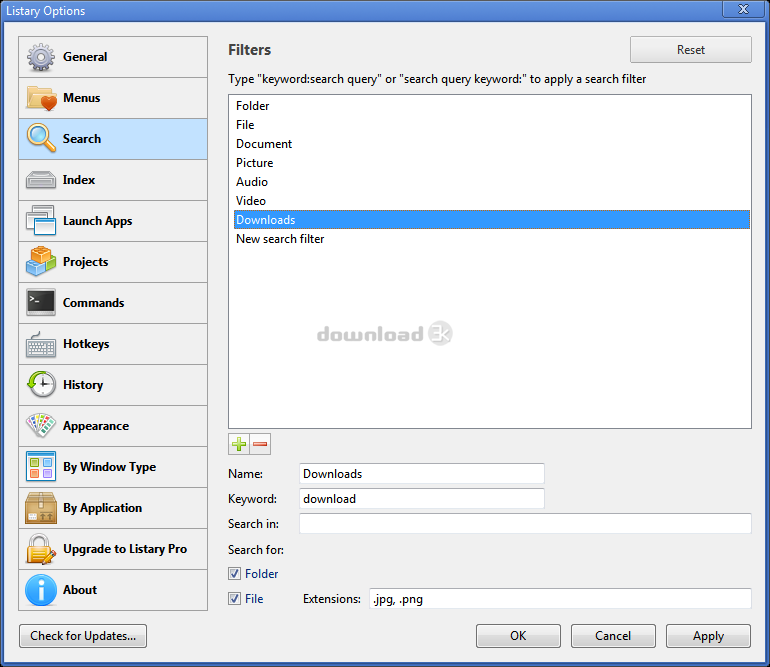
Task: Open the Menus folder-heart icon
Action: click(41, 98)
